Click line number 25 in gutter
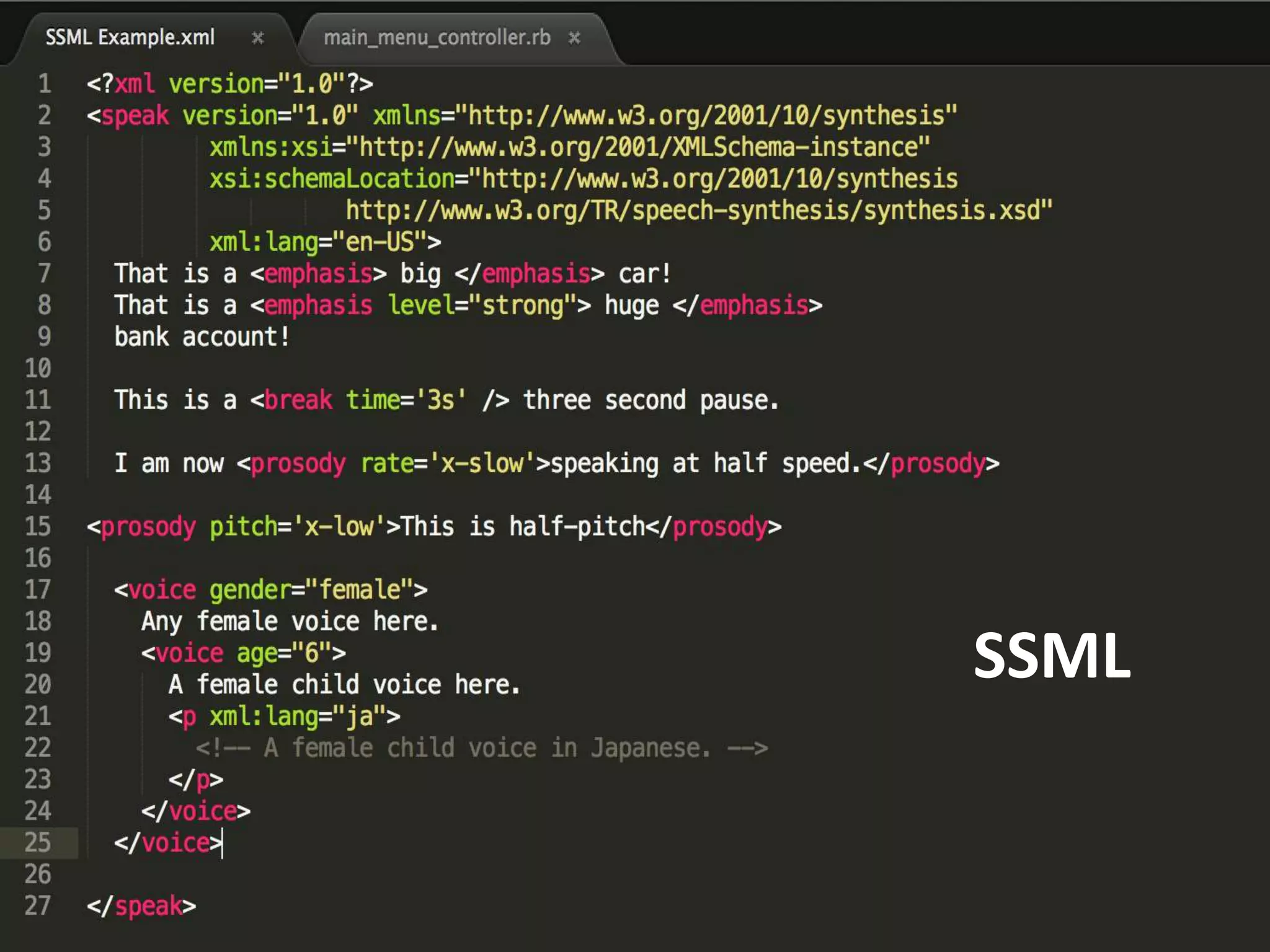Viewport: 1270px width, 952px height. coord(38,843)
